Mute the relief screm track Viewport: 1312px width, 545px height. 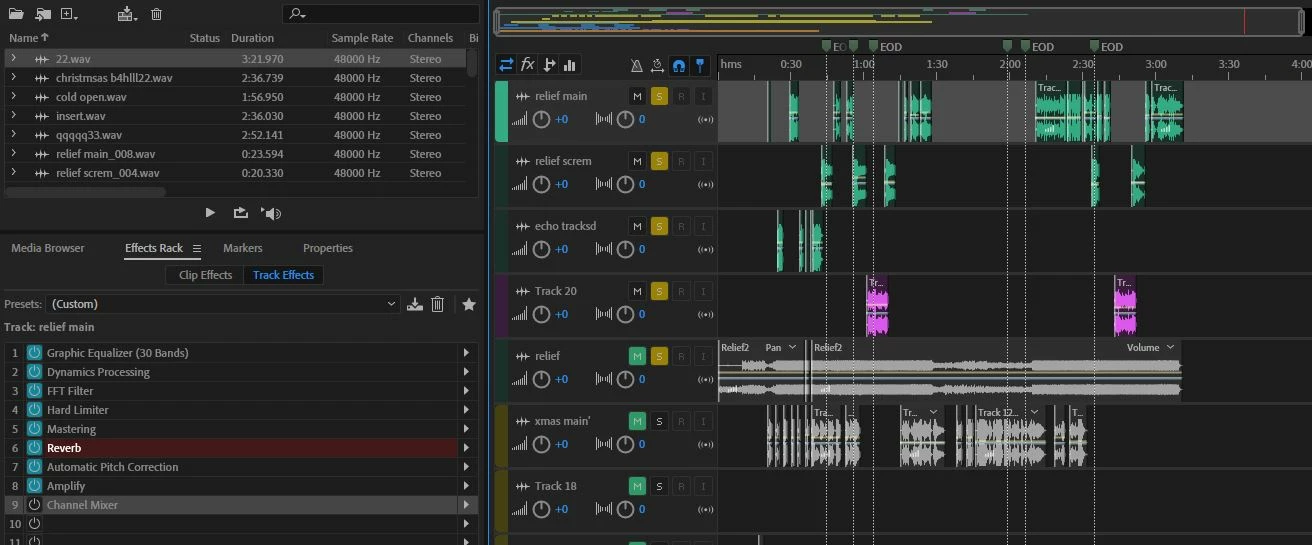pos(637,161)
